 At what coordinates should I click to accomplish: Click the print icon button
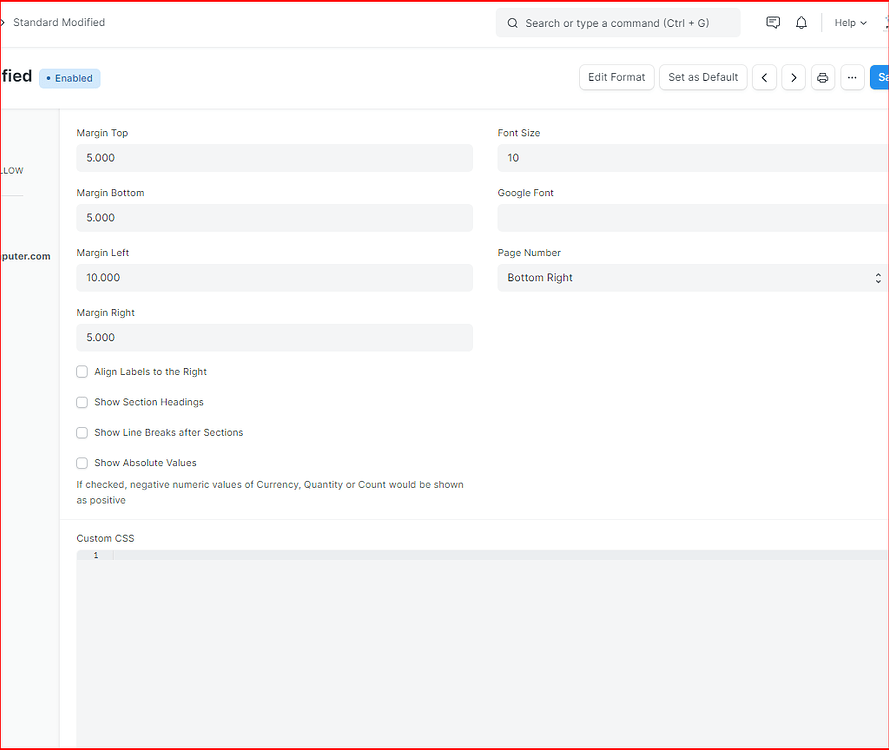[823, 78]
